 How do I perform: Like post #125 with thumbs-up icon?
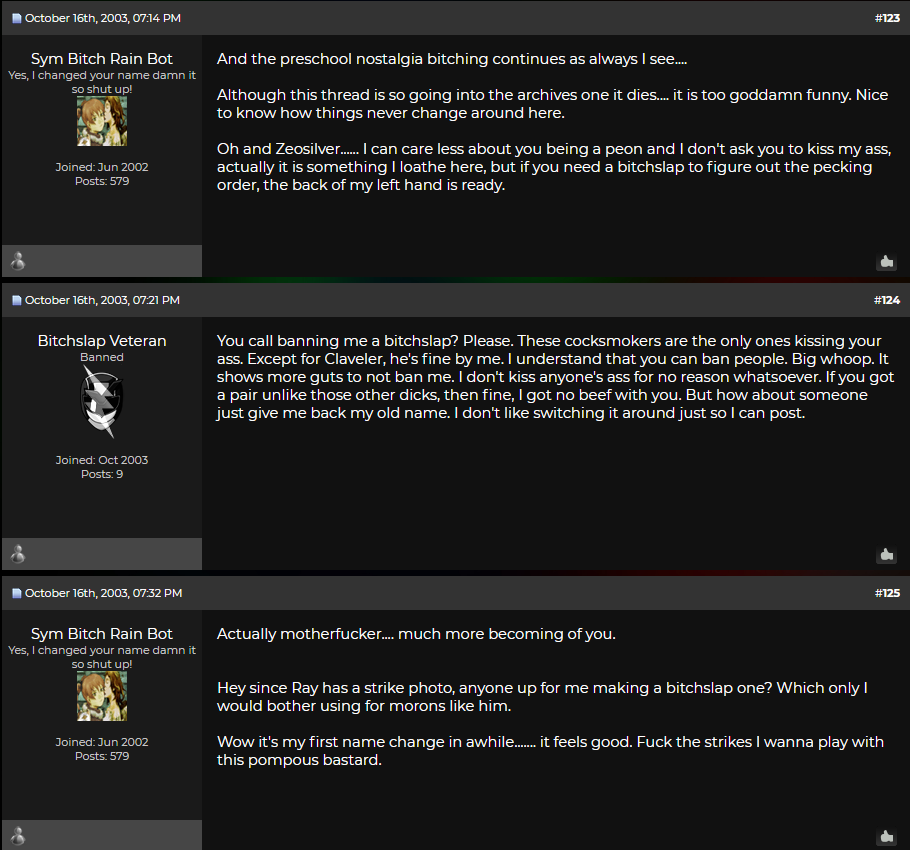tap(887, 837)
